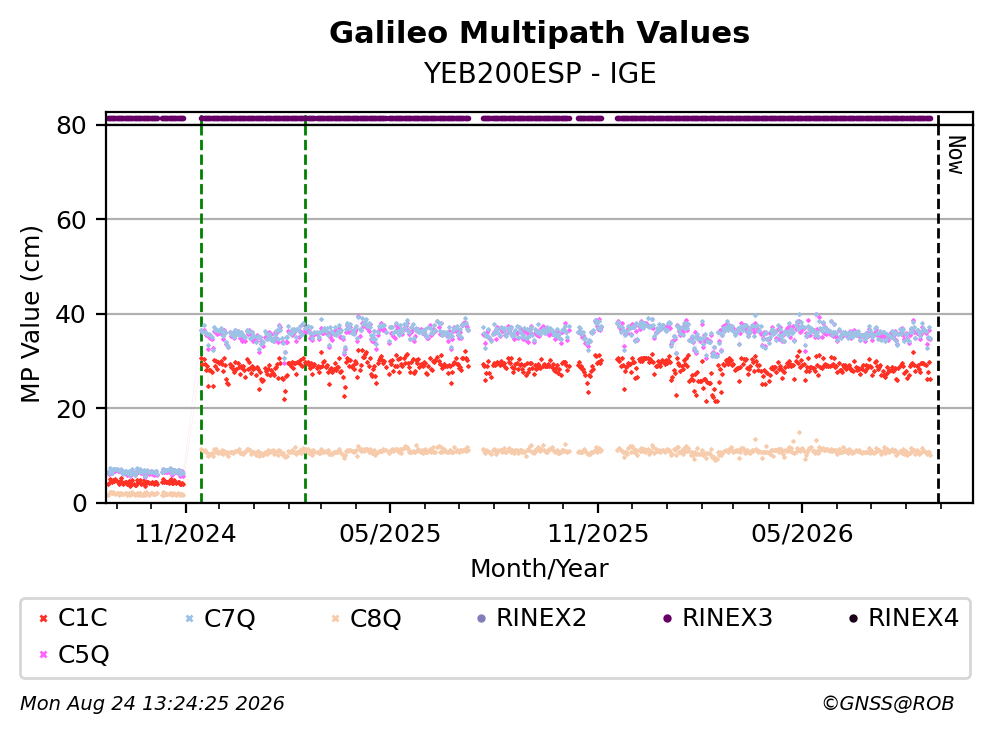Click the MP Value (cm) axis label
993x734 pixels.
30,314
